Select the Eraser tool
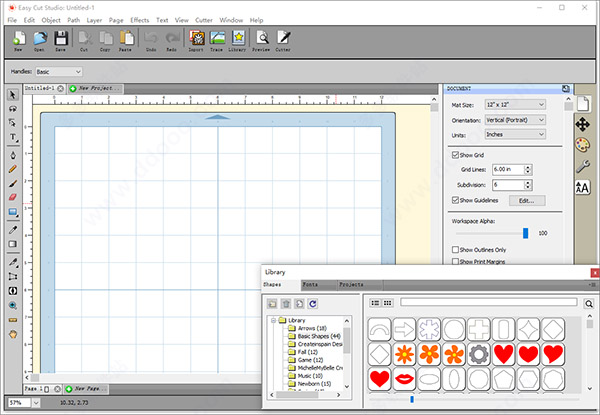The image size is (600, 415). click(13, 197)
